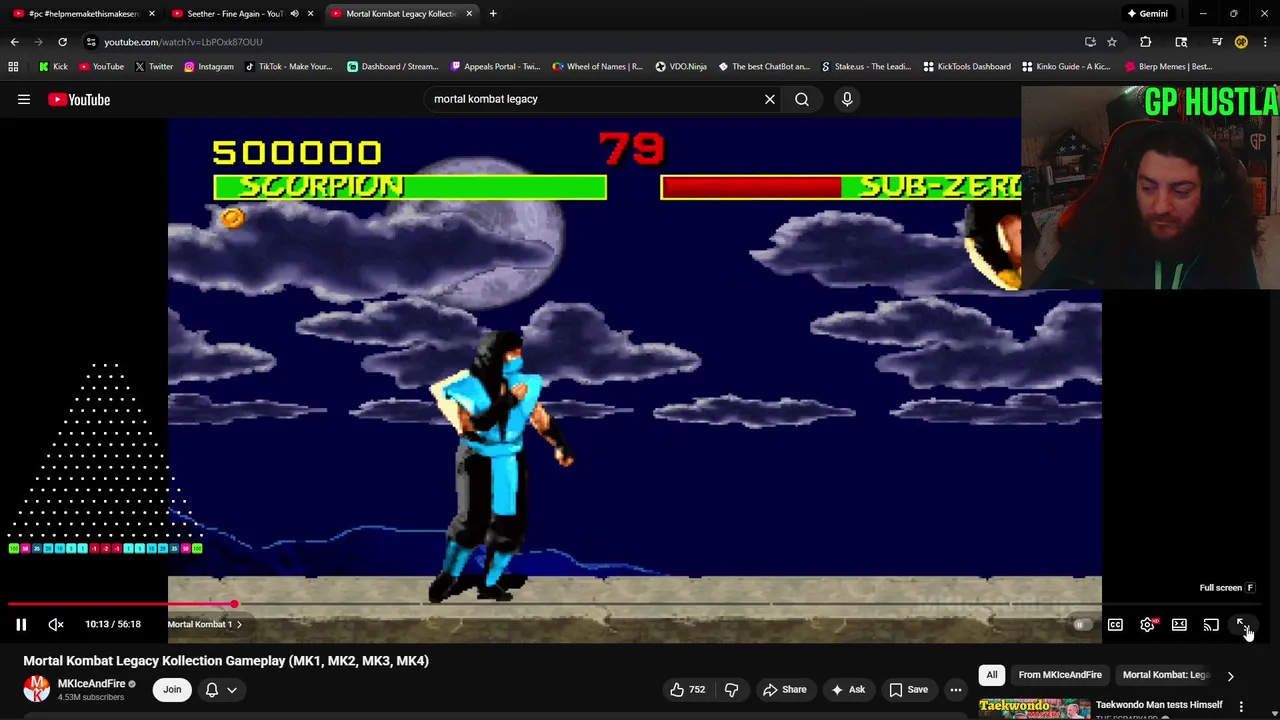The image size is (1280, 720).
Task: Open the Blerp Memes bookmark
Action: pyautogui.click(x=1168, y=67)
